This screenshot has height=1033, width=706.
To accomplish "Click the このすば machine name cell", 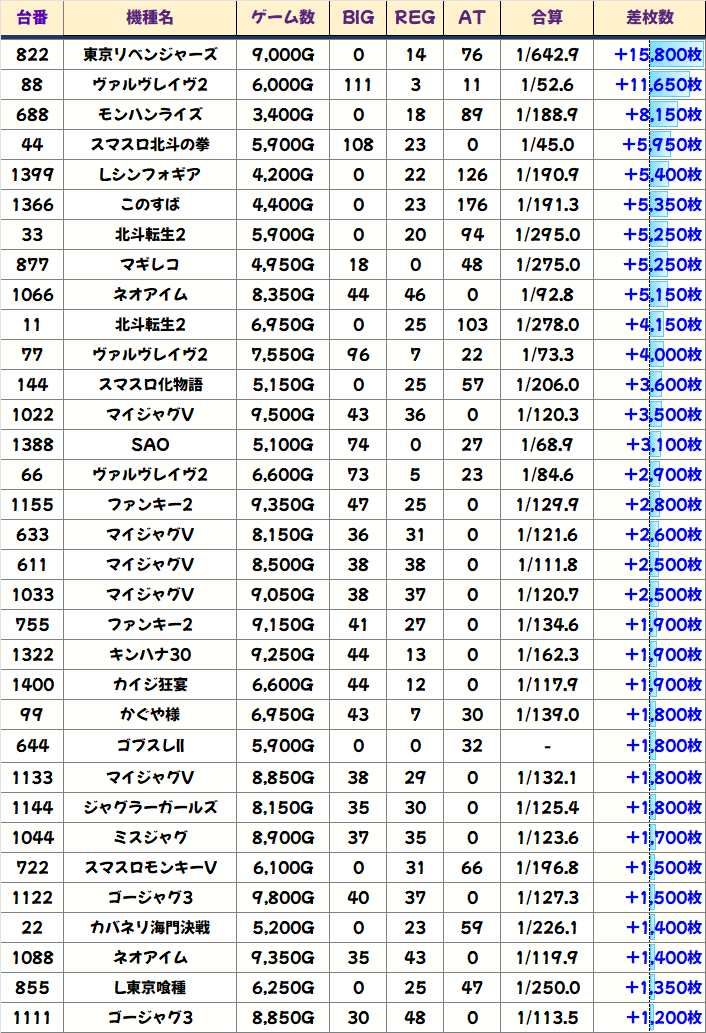I will [x=150, y=205].
